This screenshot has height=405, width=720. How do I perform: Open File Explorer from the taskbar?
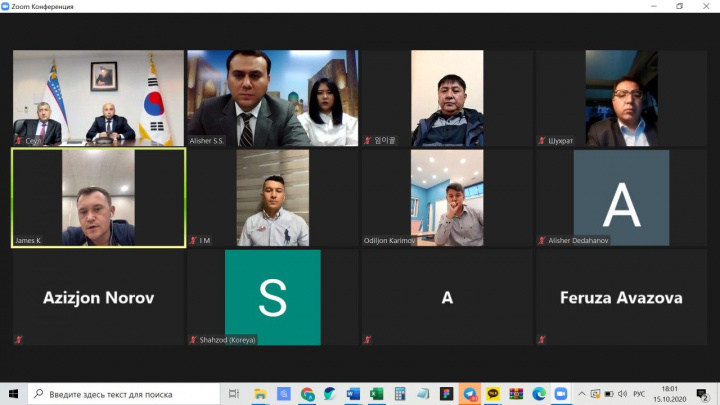[259, 394]
